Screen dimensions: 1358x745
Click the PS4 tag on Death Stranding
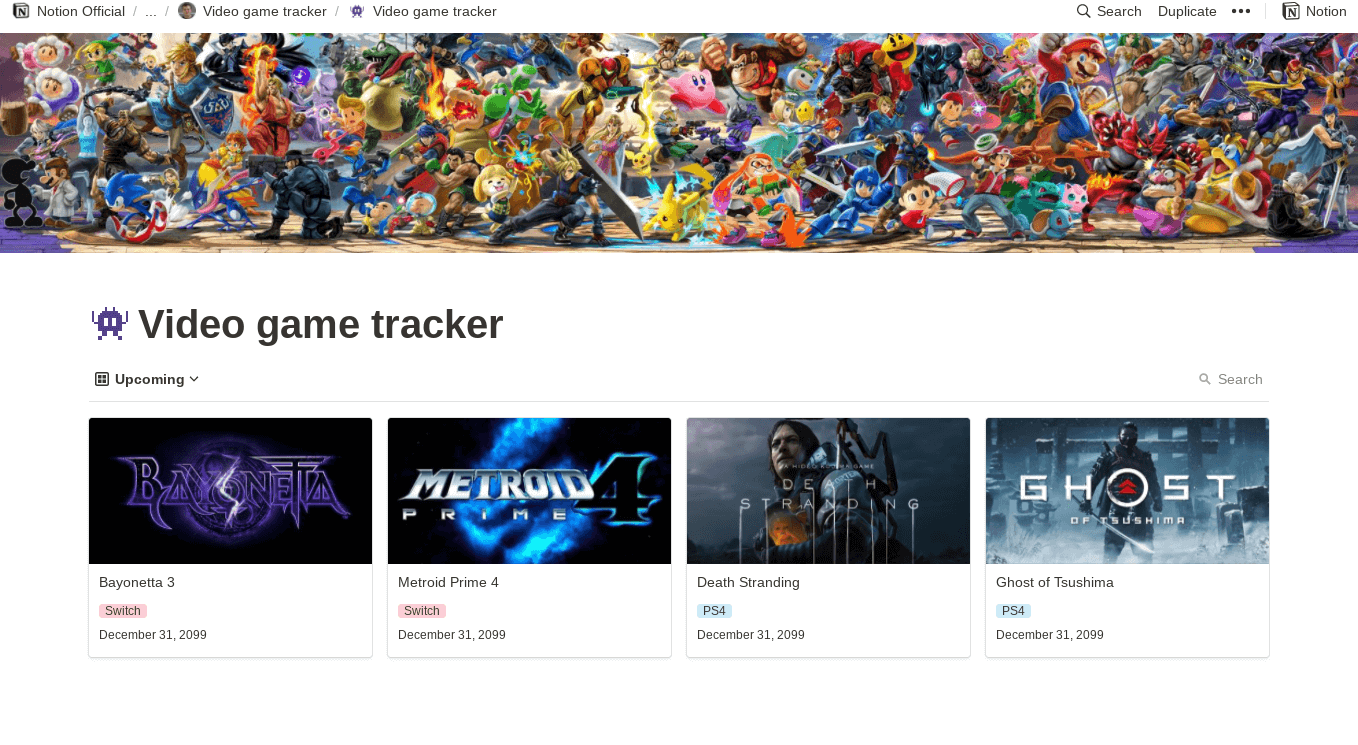714,611
